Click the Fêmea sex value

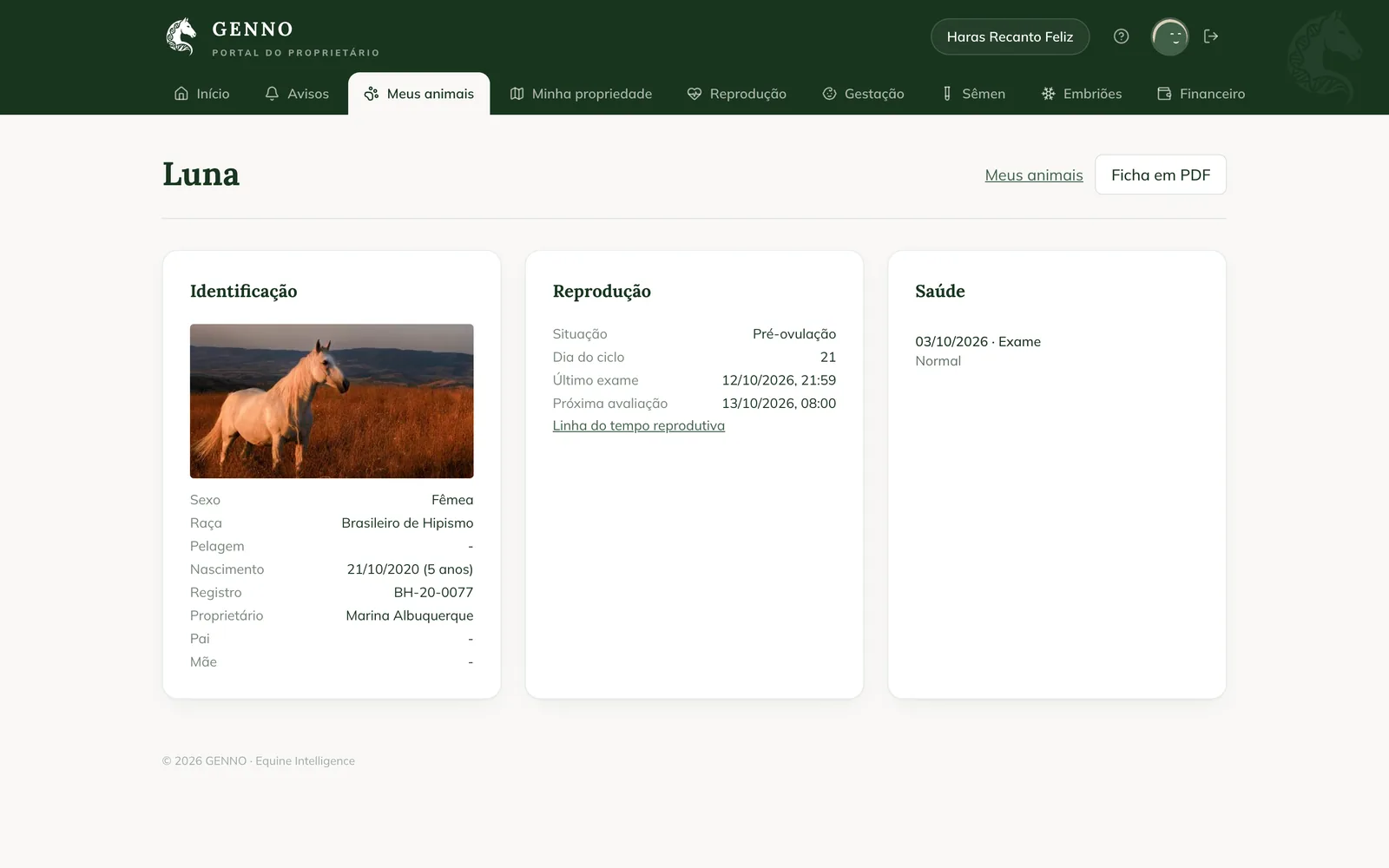[x=452, y=500]
